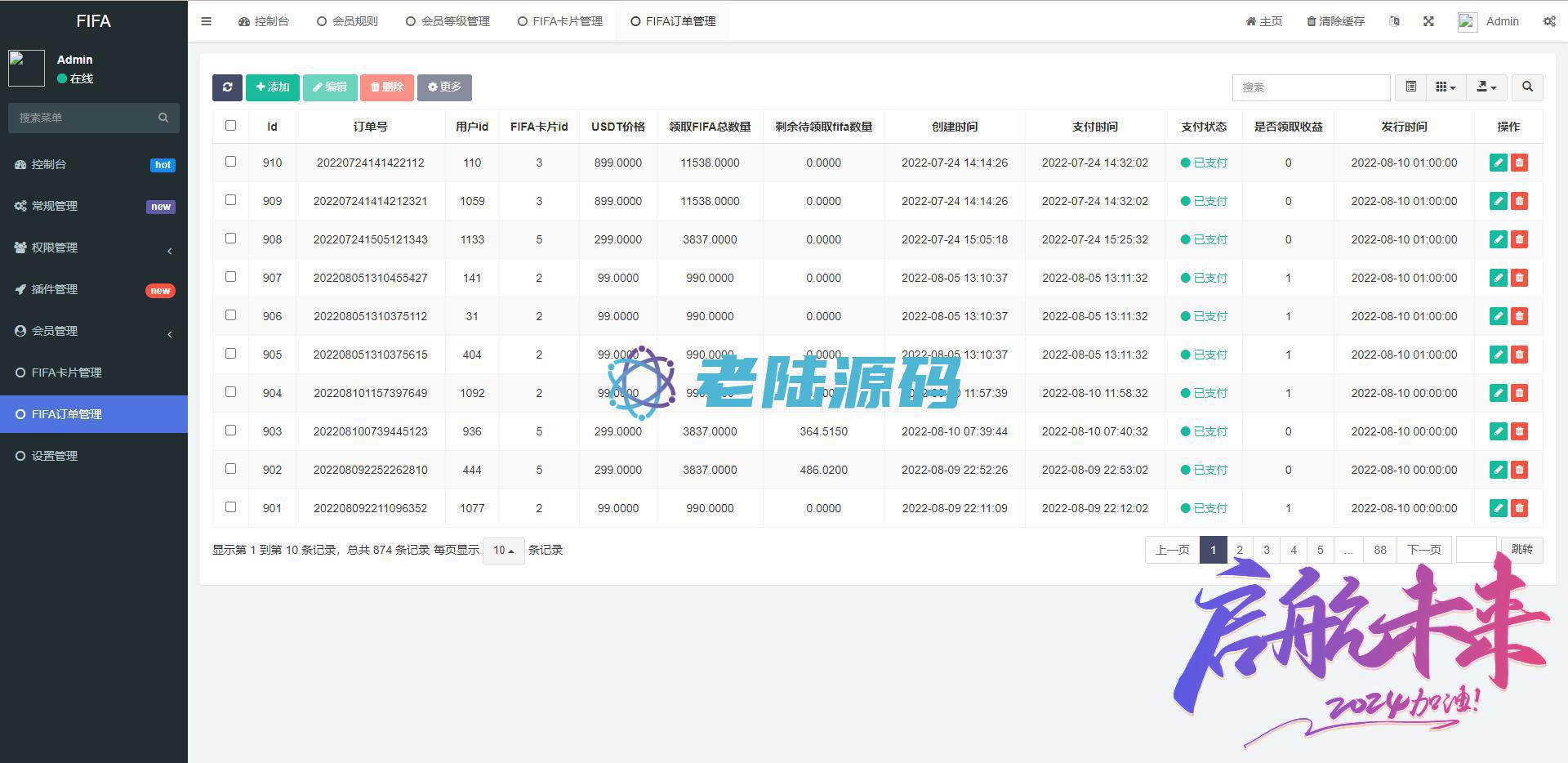Switch to the FIFA卡片管理 tab

pyautogui.click(x=560, y=21)
